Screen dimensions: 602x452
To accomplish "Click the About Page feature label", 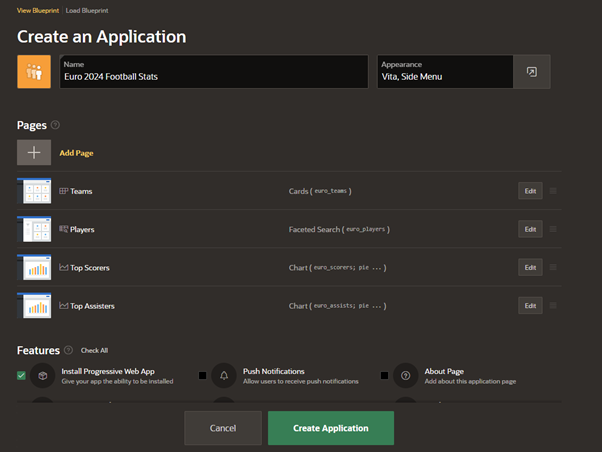I will [444, 371].
